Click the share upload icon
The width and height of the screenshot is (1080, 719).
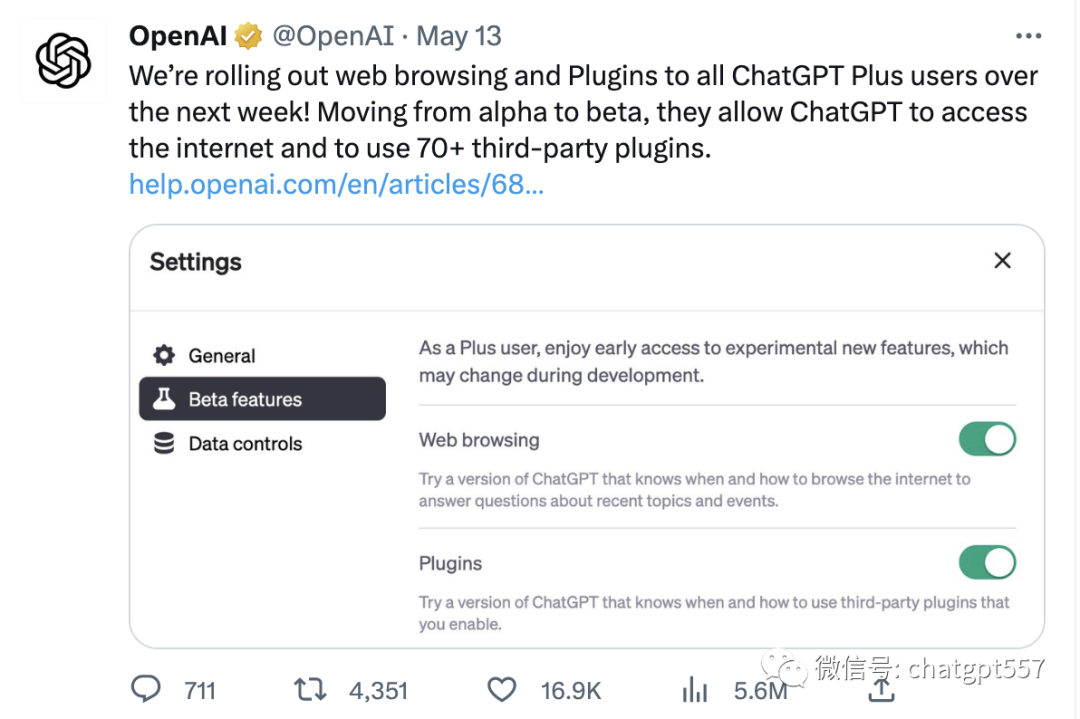(x=881, y=689)
